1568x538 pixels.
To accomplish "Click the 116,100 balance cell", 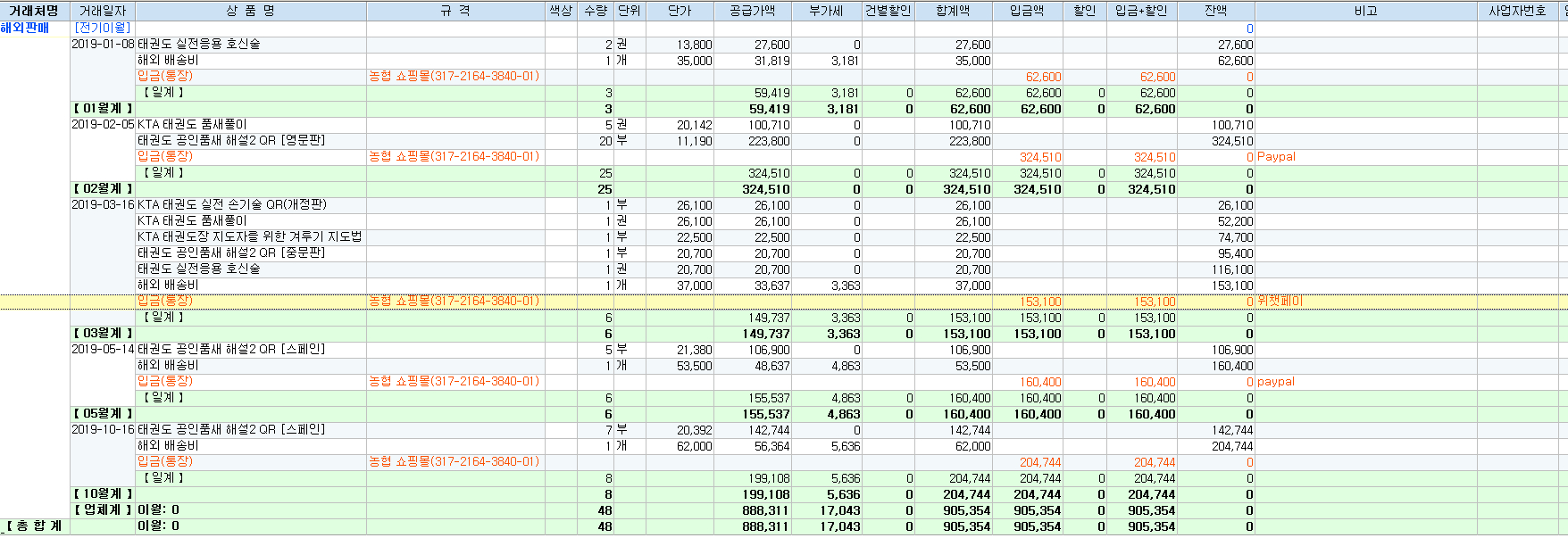I will (x=1216, y=269).
